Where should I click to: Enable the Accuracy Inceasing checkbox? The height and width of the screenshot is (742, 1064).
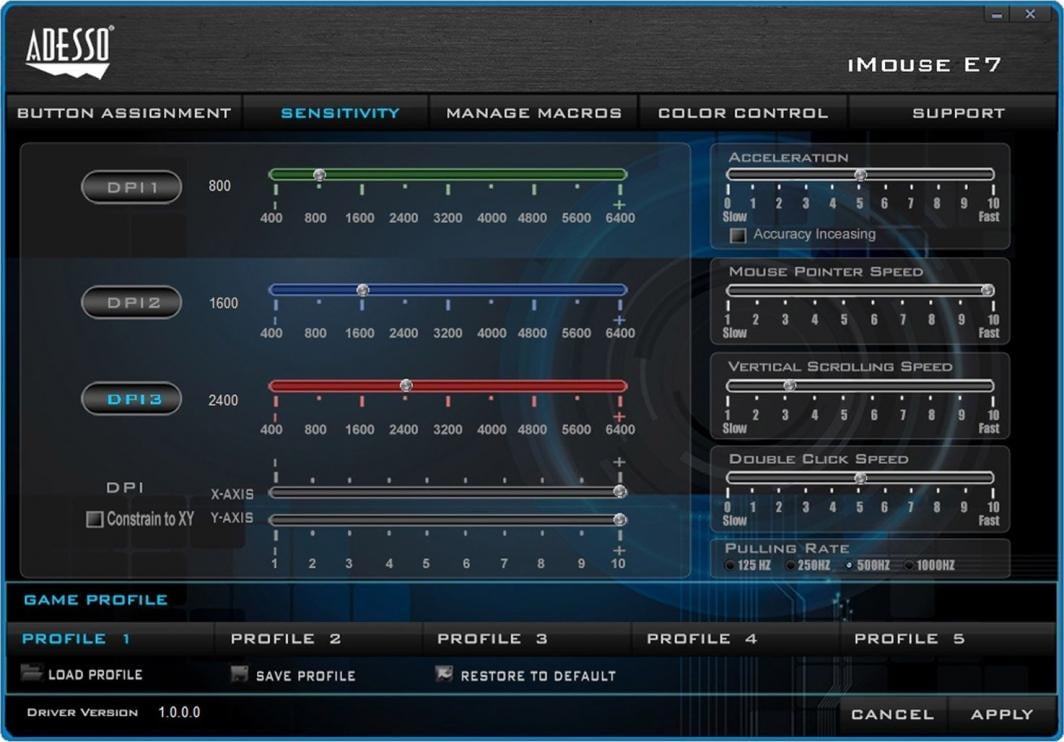click(x=738, y=235)
